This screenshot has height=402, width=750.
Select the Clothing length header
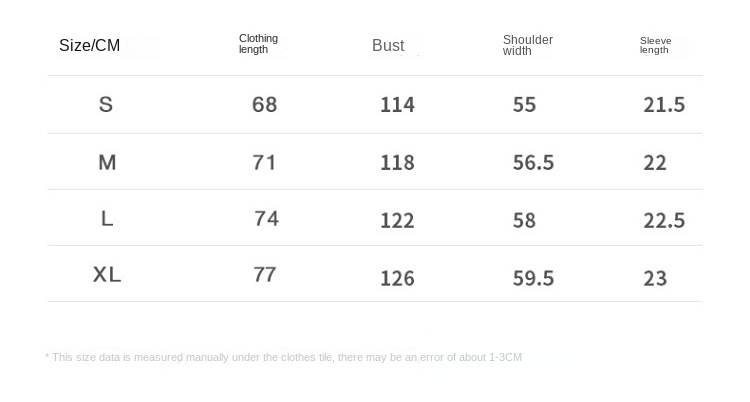pyautogui.click(x=258, y=44)
